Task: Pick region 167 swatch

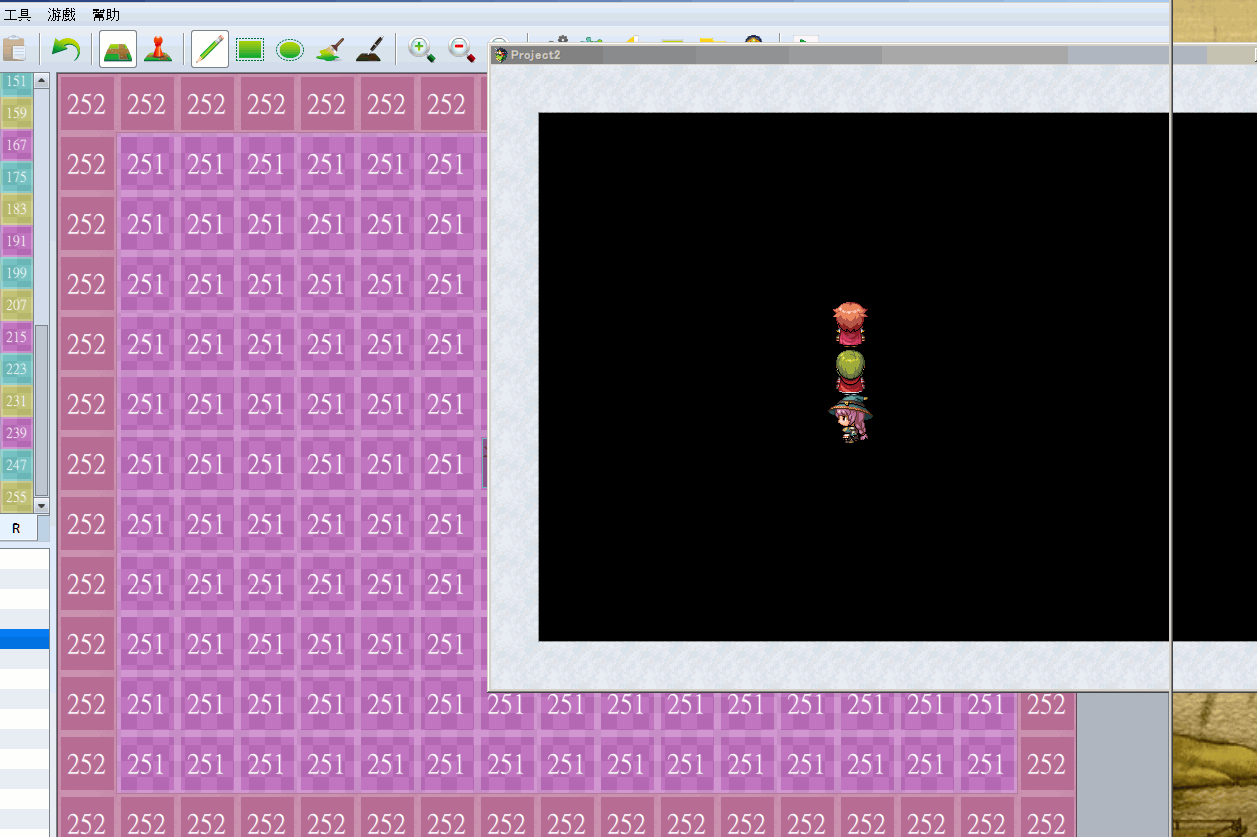Action: 16,145
